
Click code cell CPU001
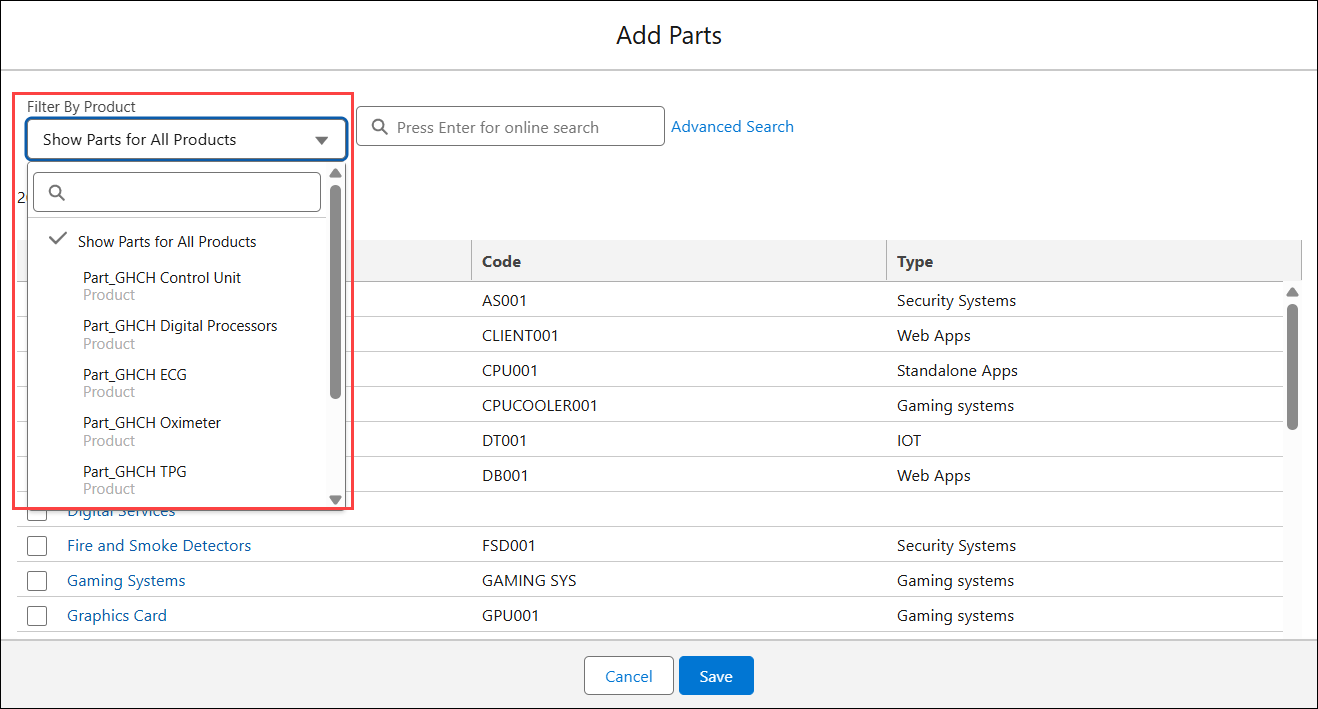point(510,370)
